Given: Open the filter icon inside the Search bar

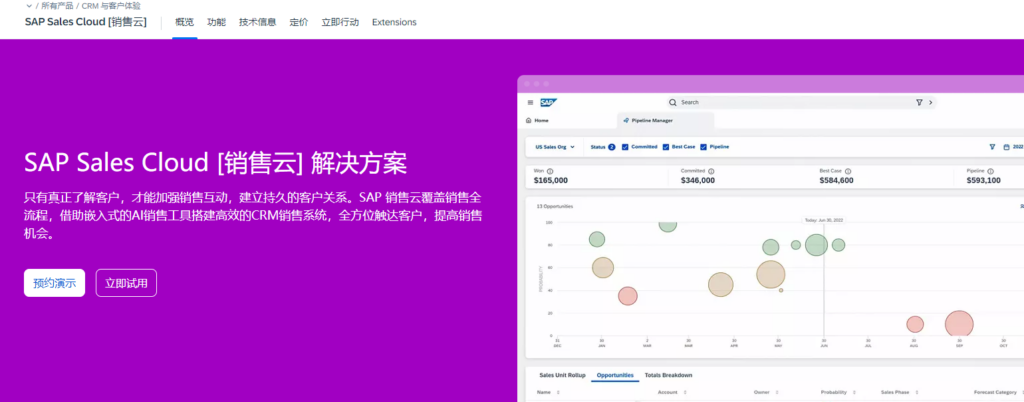Looking at the screenshot, I should 919,102.
